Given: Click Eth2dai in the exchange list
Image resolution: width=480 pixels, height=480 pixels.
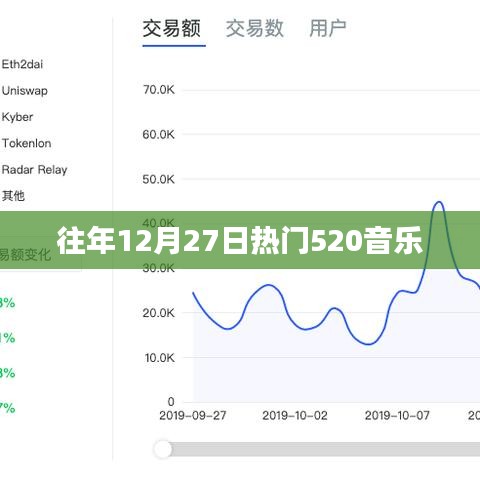Looking at the screenshot, I should click(x=22, y=64).
